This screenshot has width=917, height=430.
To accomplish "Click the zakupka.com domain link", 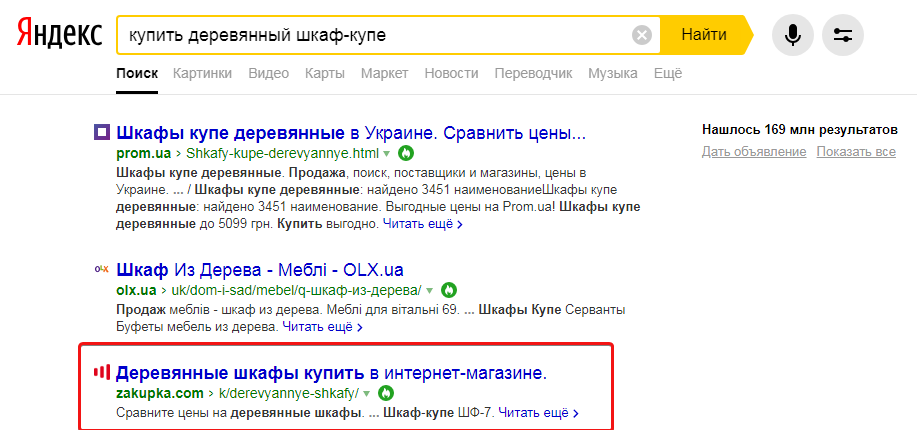I will click(160, 393).
